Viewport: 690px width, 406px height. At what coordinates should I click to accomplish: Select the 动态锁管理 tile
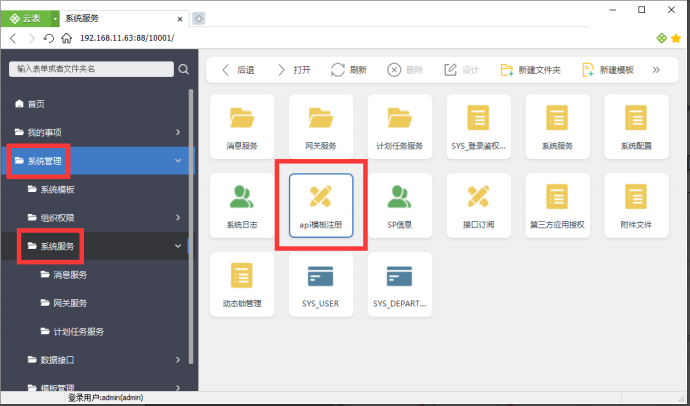pyautogui.click(x=242, y=284)
